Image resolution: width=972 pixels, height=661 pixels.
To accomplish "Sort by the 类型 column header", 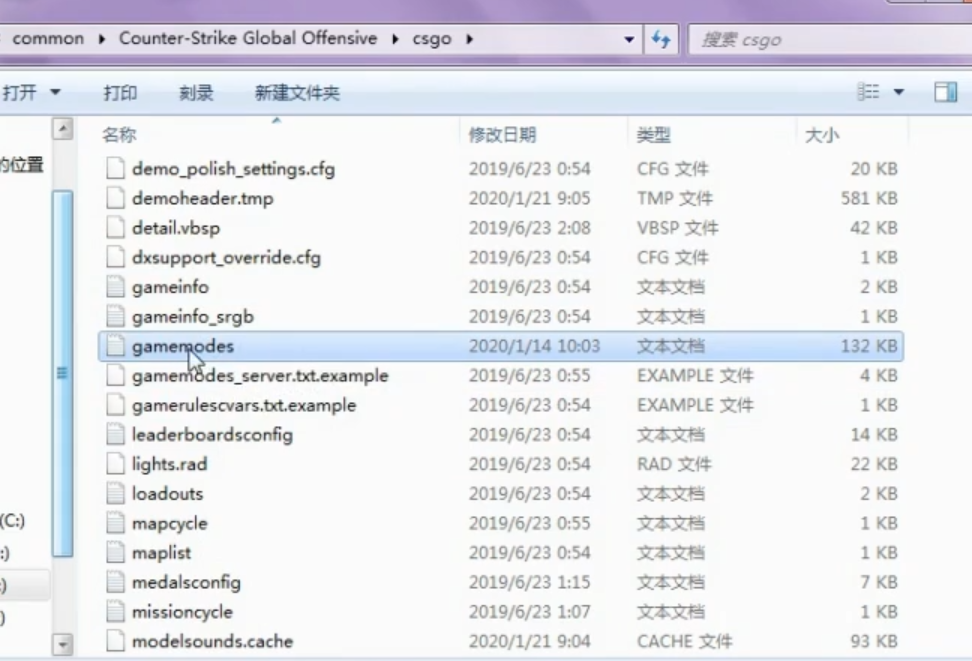I will coord(654,135).
